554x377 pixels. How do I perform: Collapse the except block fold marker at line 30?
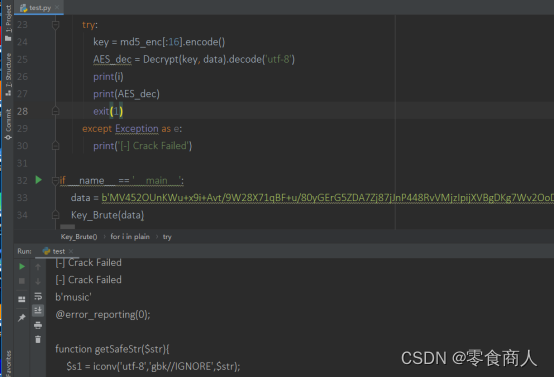(55, 146)
